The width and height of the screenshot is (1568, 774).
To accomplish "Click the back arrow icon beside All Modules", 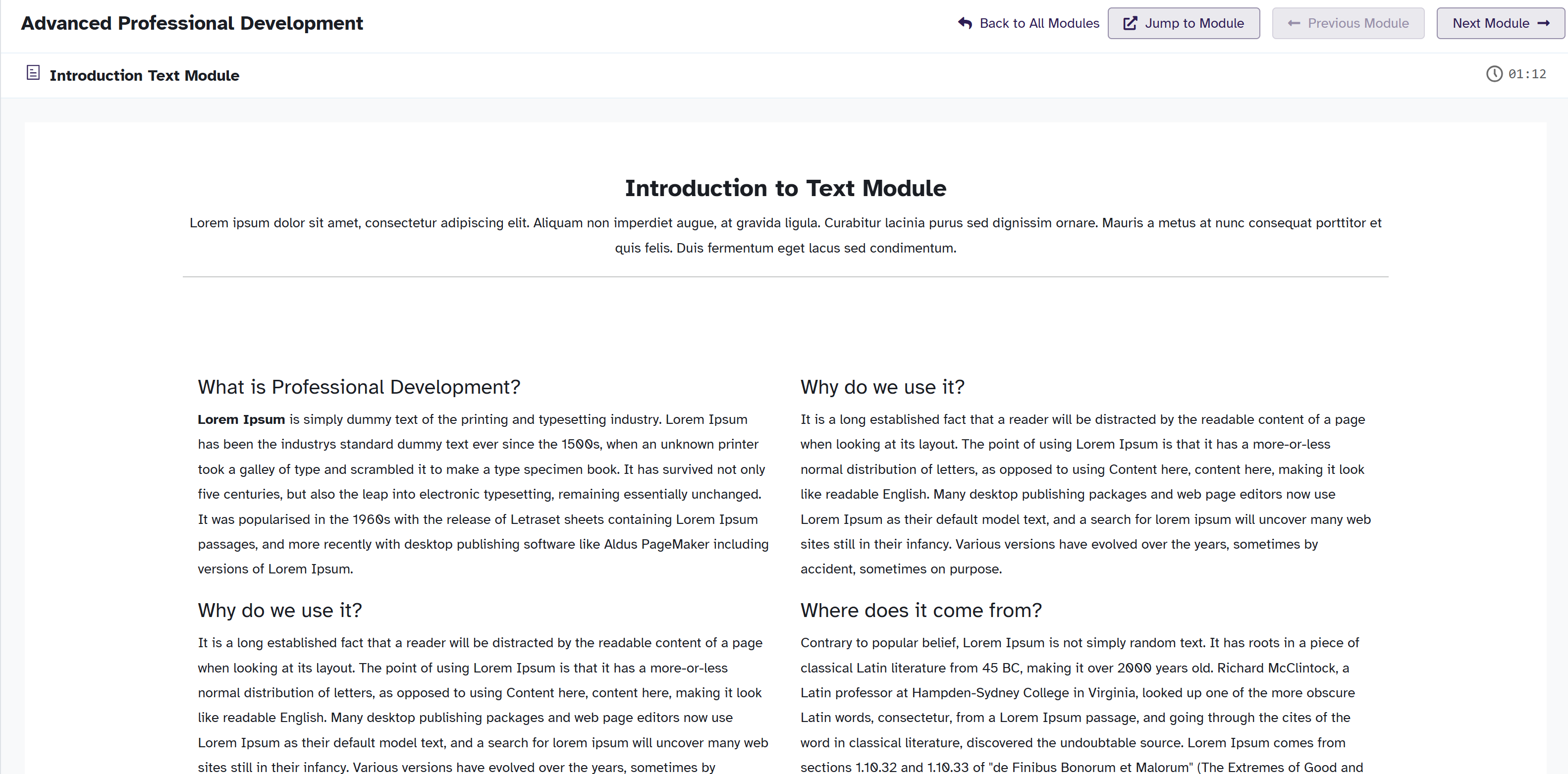I will [x=965, y=23].
